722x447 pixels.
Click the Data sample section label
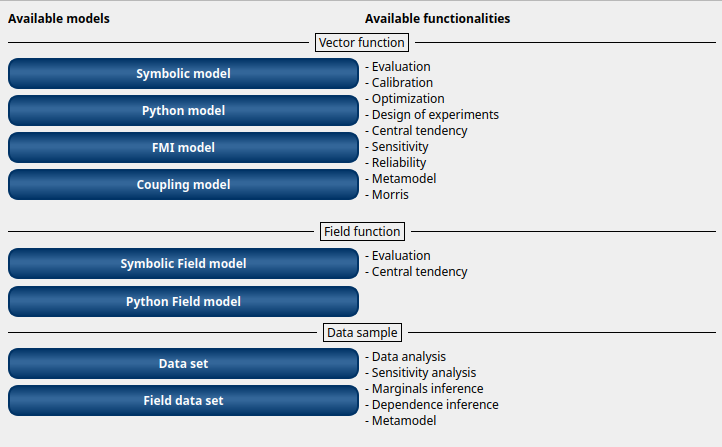click(362, 332)
